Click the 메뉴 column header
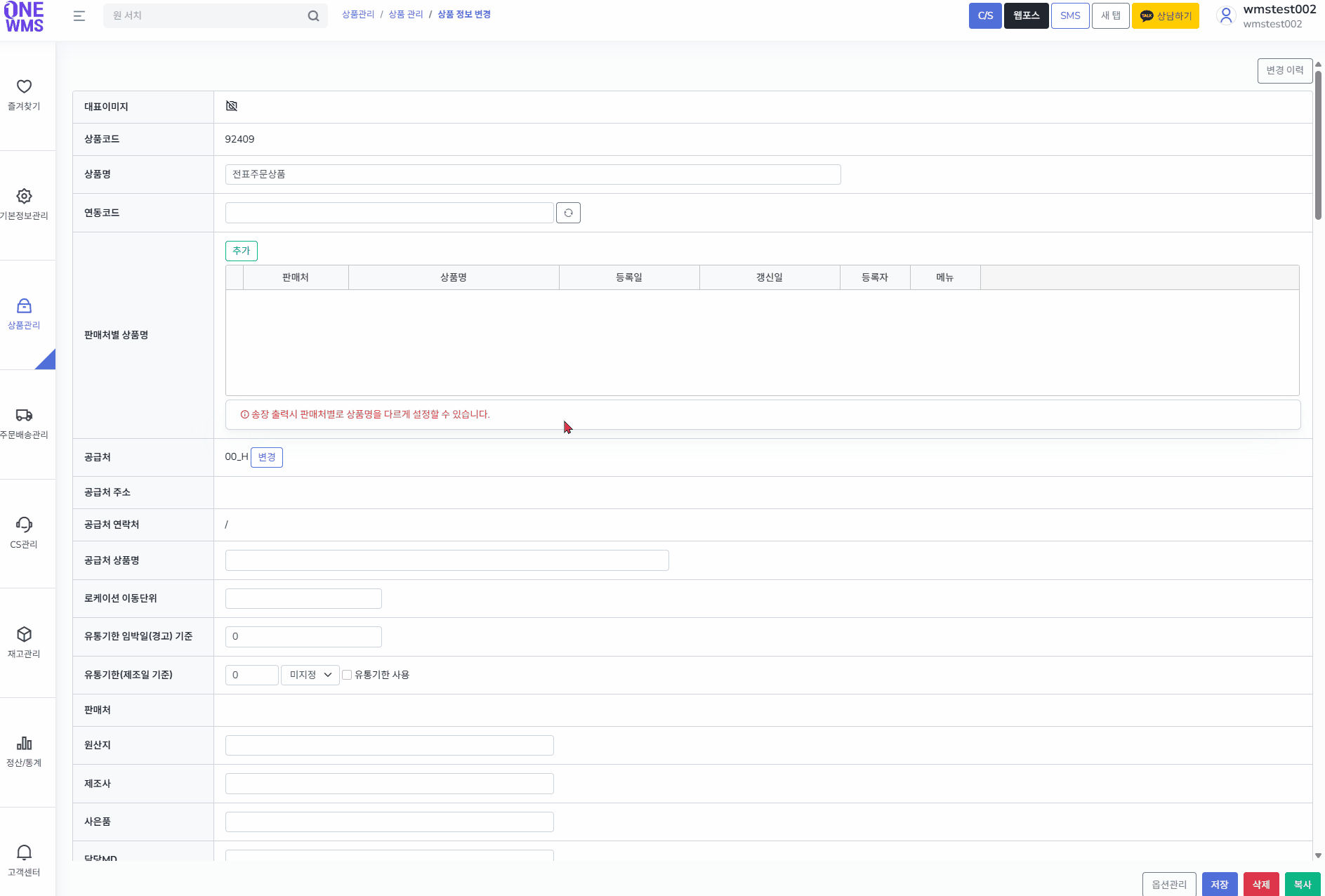This screenshot has height=896, width=1325. pyautogui.click(x=945, y=277)
